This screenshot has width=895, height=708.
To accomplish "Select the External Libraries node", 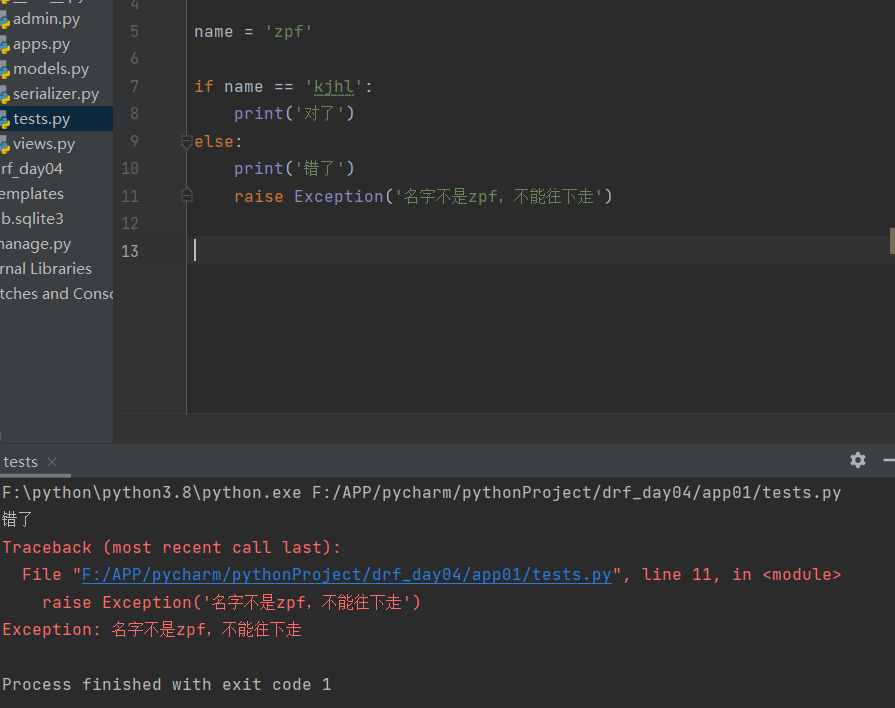I will coord(46,269).
